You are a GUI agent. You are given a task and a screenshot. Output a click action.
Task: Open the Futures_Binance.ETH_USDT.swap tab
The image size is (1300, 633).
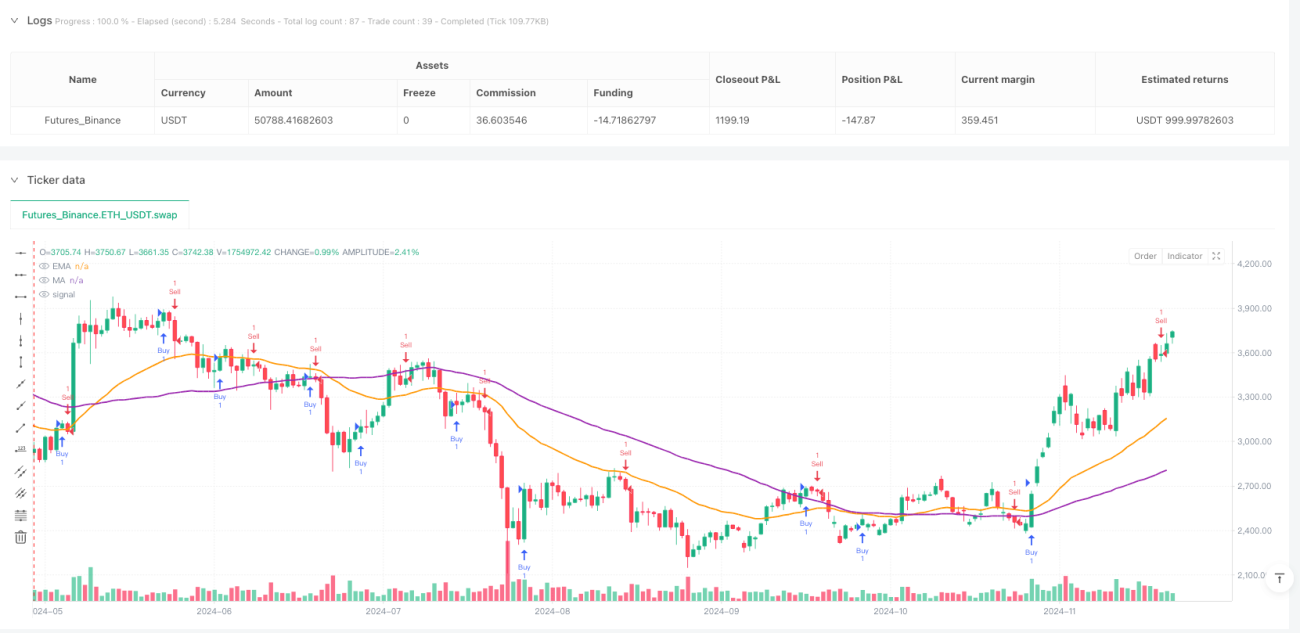click(x=99, y=214)
